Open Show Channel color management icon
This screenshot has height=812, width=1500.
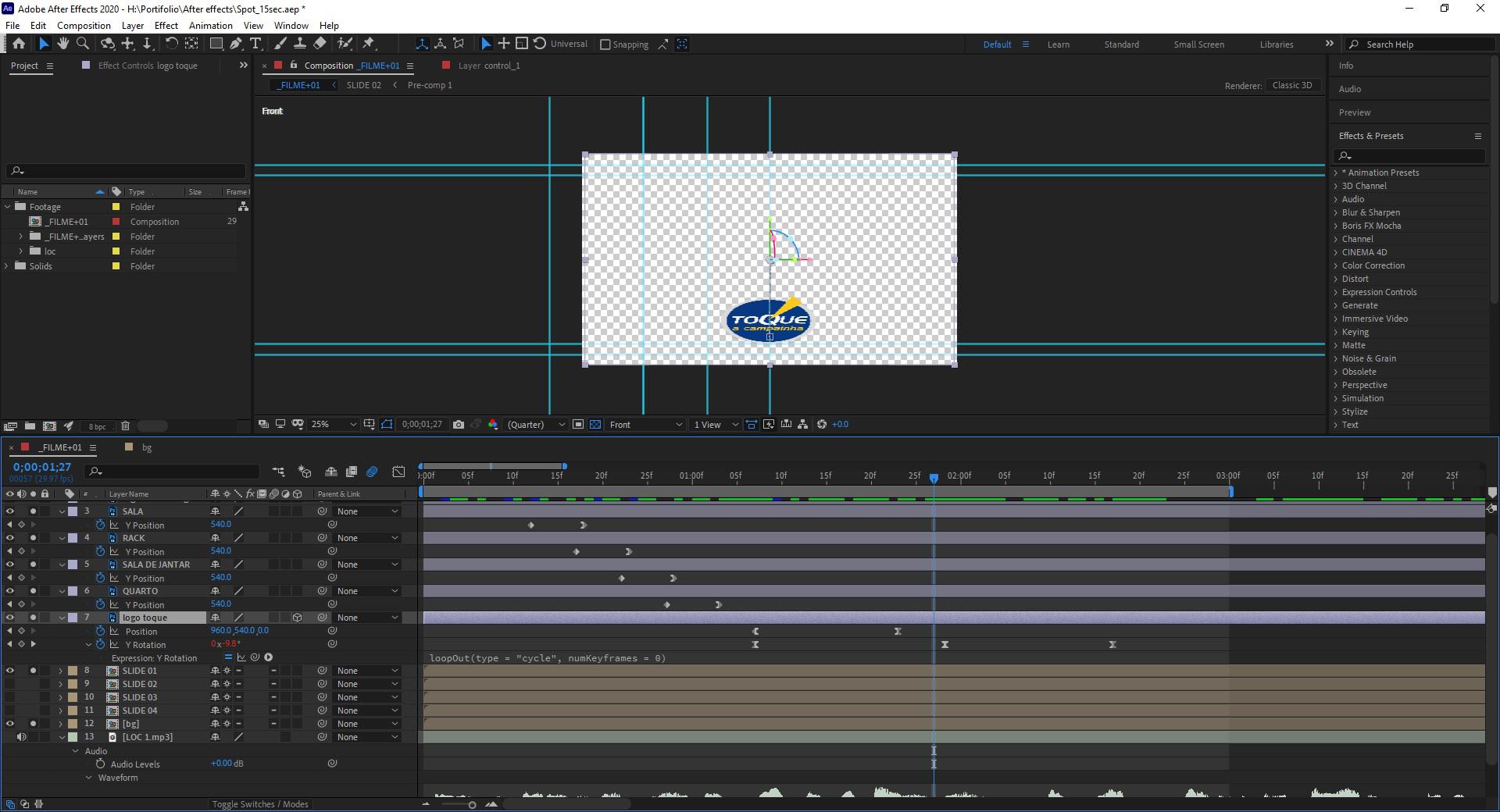click(493, 425)
